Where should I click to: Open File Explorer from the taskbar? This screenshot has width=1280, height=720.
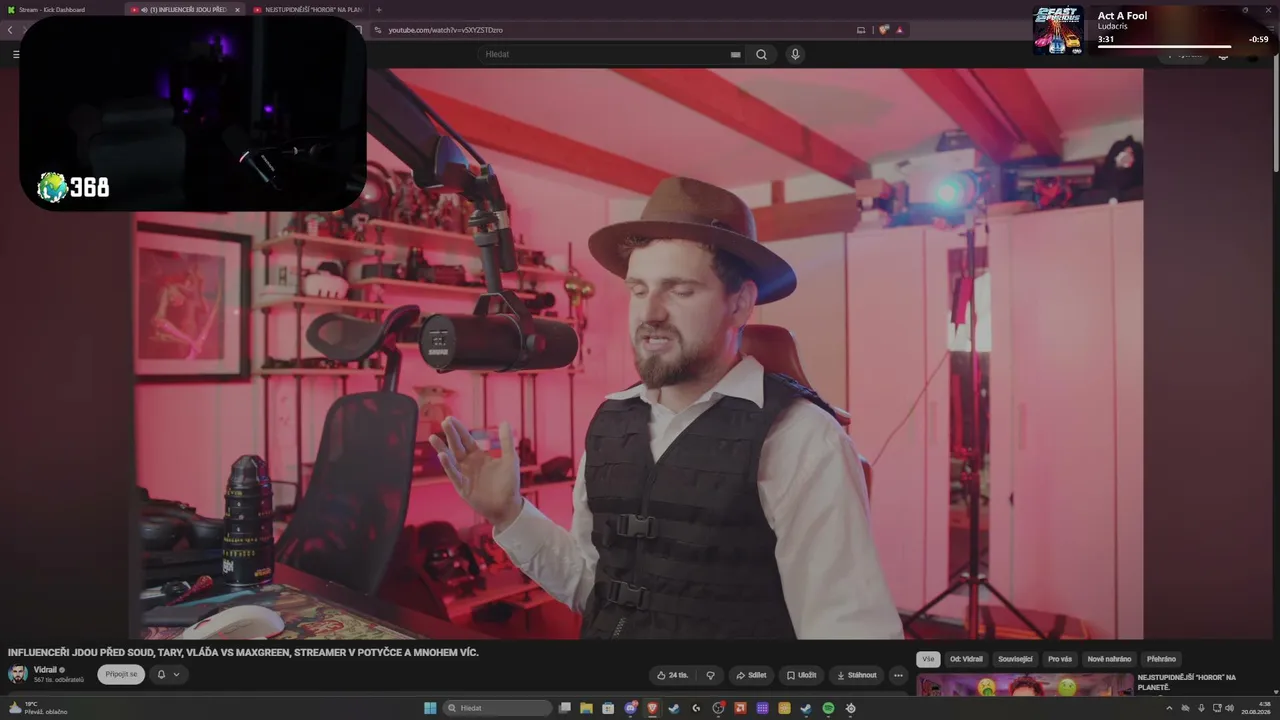[x=587, y=708]
